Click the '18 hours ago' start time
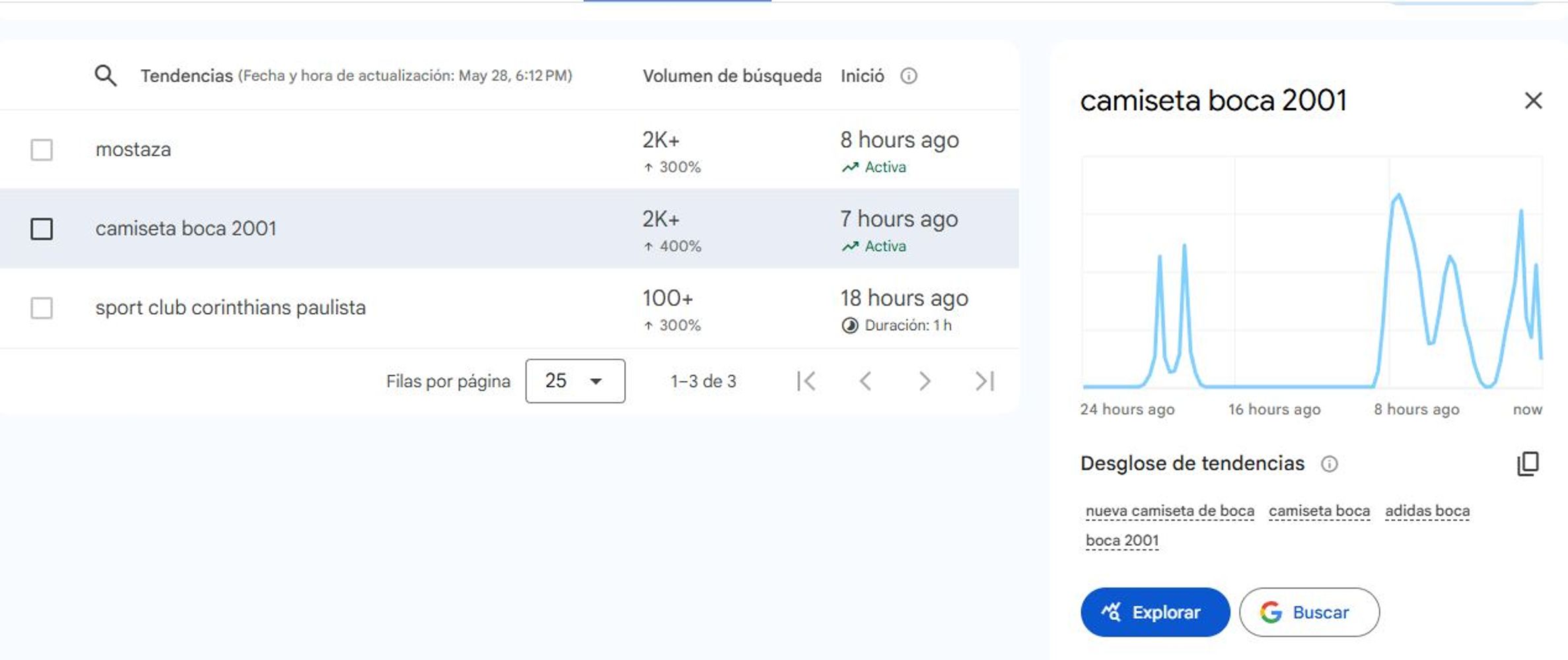1568x660 pixels. coord(904,298)
